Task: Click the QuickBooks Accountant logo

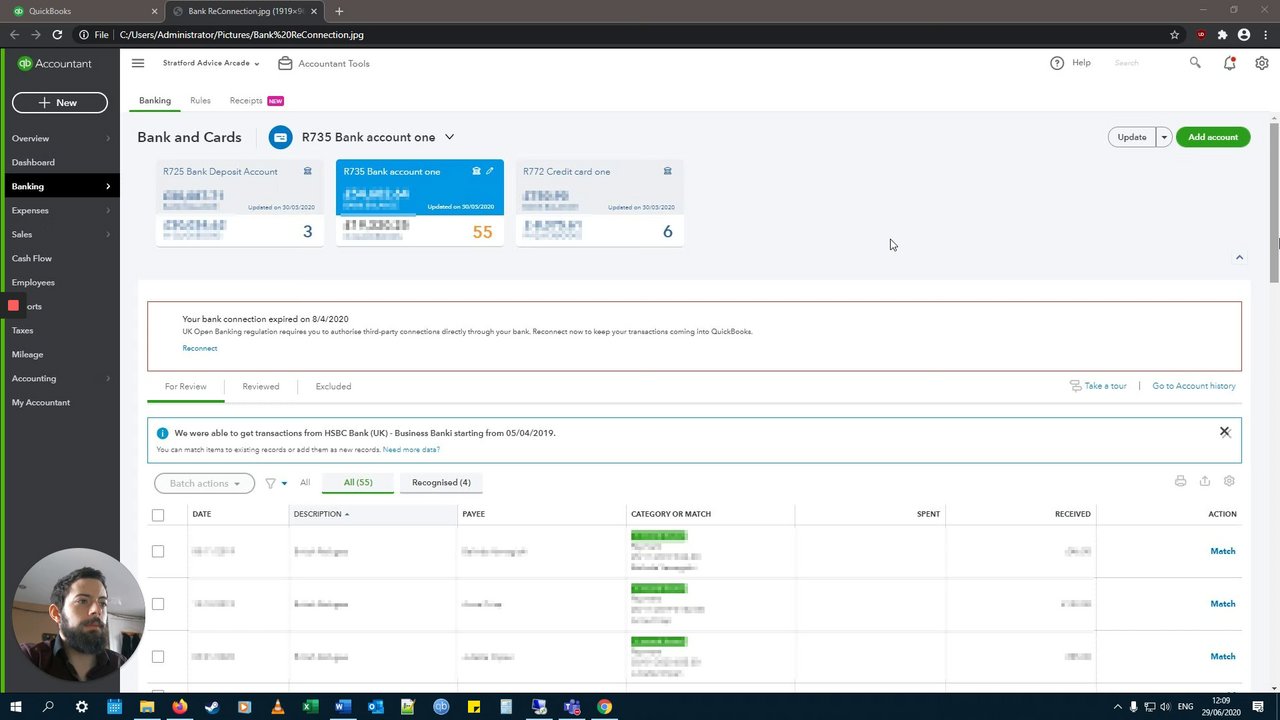Action: (55, 64)
